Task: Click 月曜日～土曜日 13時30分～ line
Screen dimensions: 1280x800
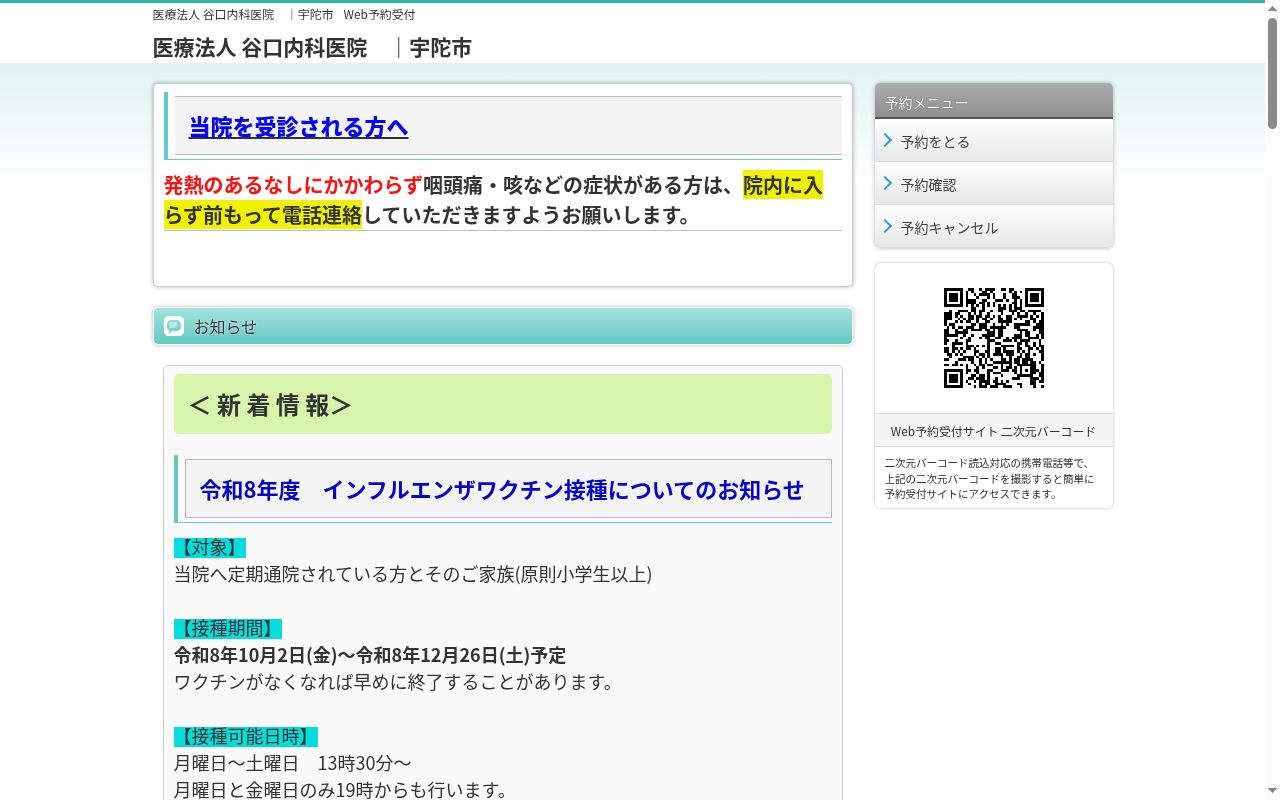Action: tap(293, 763)
